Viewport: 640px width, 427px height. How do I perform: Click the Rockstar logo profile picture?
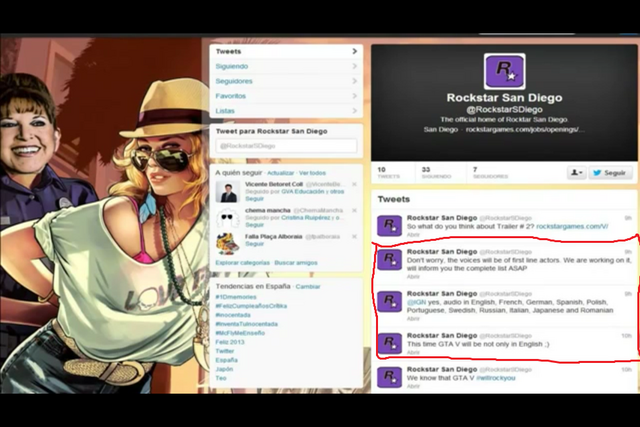504,71
